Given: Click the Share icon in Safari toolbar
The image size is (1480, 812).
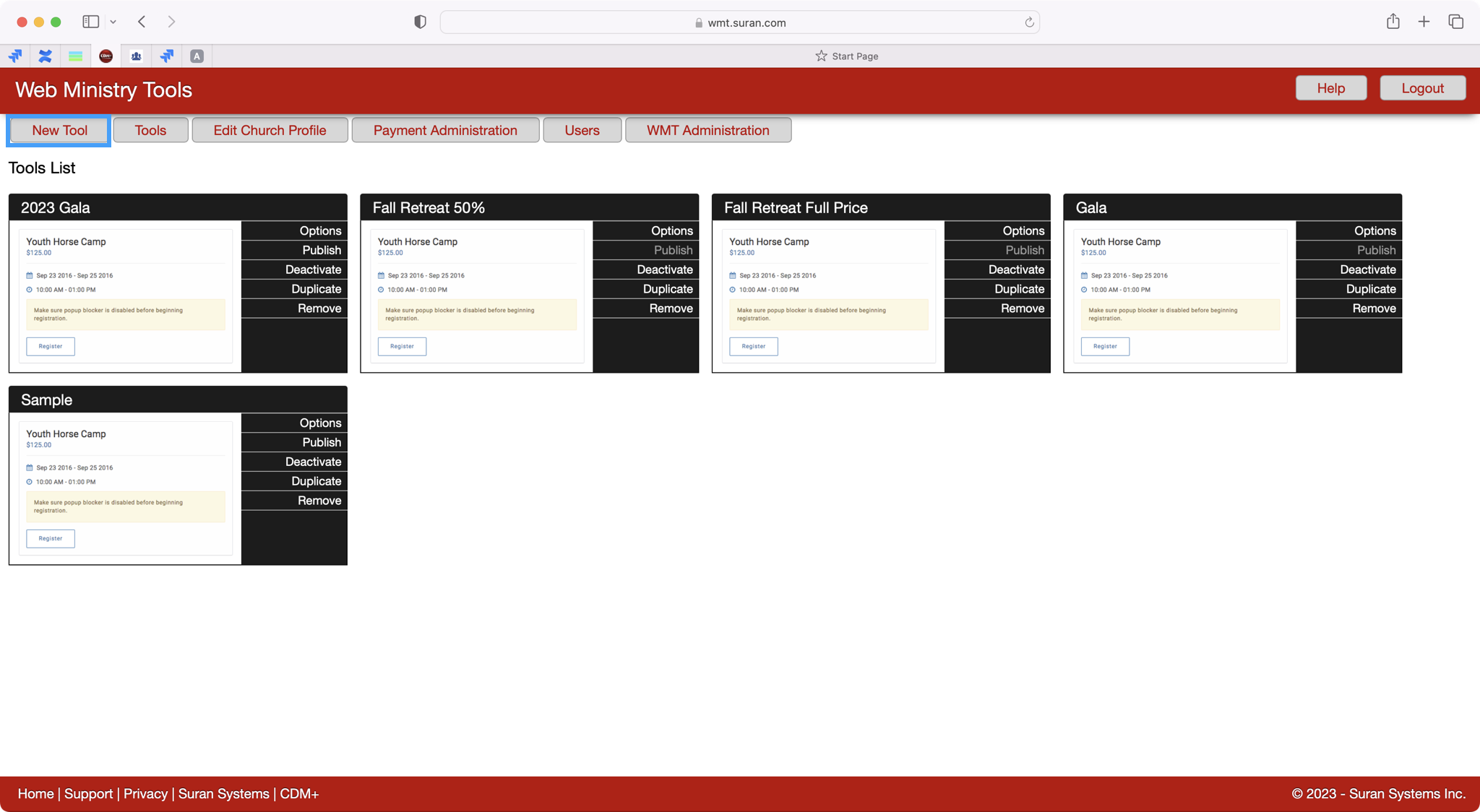Looking at the screenshot, I should tap(1393, 22).
